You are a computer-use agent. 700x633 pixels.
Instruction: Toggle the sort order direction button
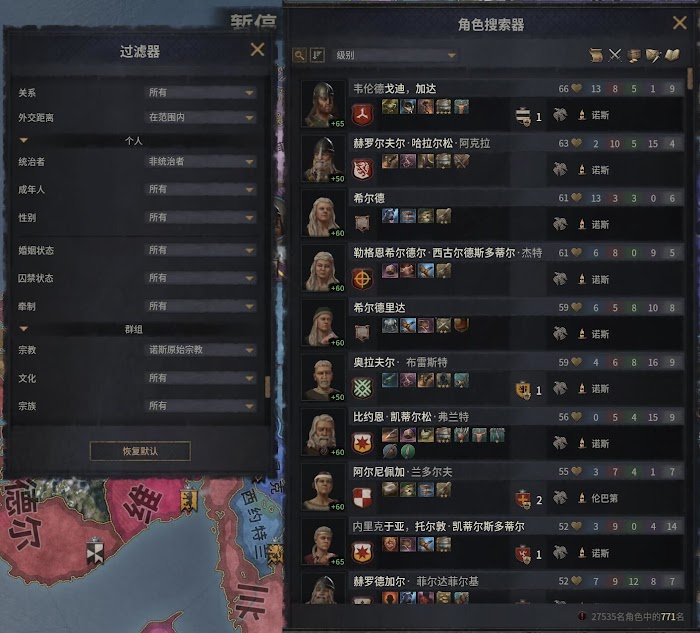point(317,55)
